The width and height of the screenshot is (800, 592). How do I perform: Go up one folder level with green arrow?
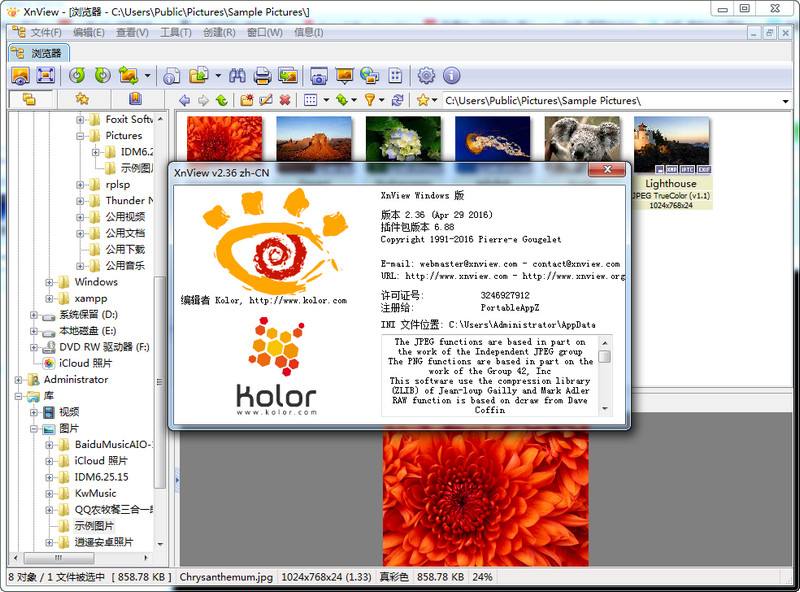click(221, 100)
